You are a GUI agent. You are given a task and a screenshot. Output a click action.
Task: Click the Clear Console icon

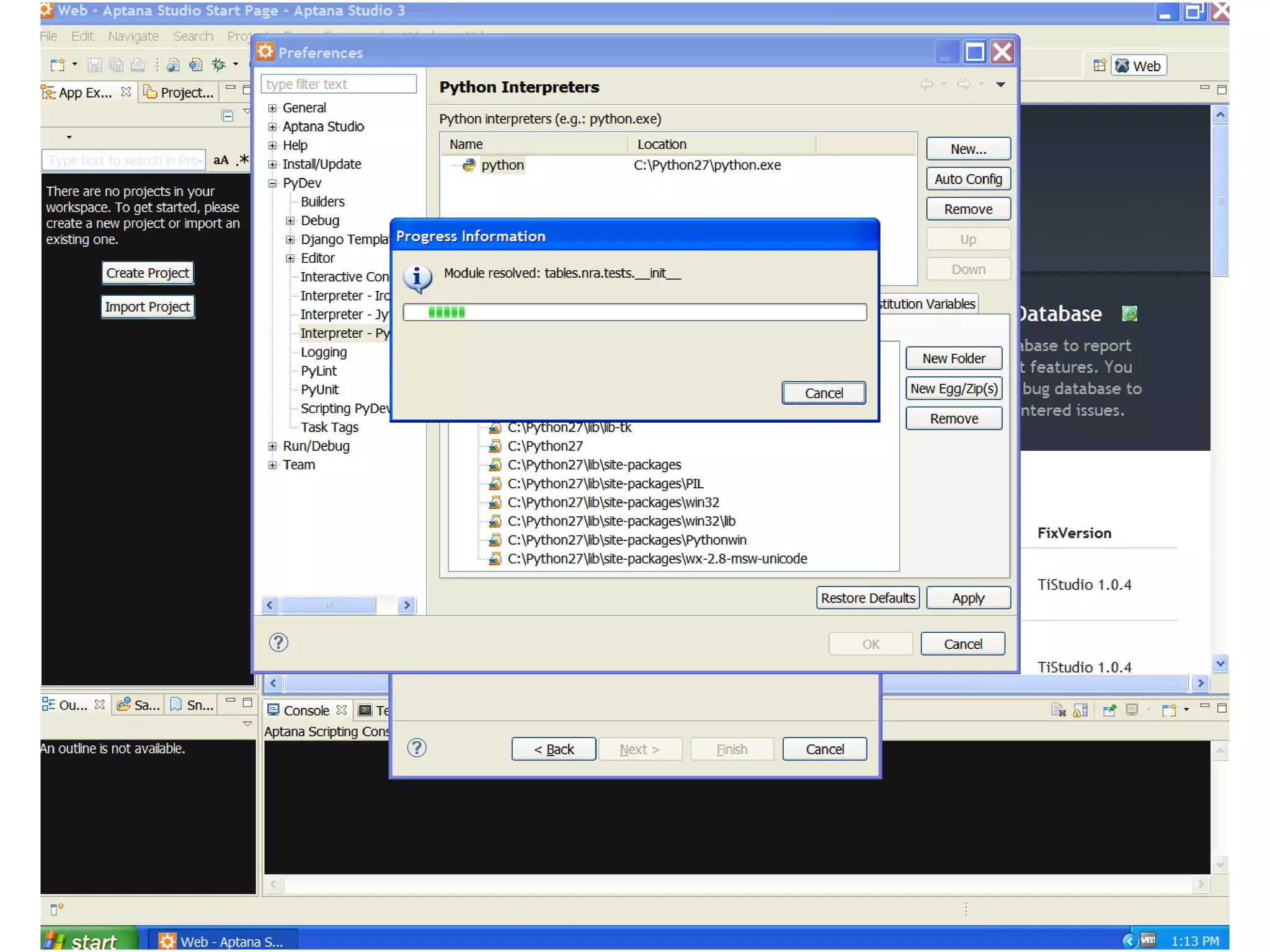1059,710
